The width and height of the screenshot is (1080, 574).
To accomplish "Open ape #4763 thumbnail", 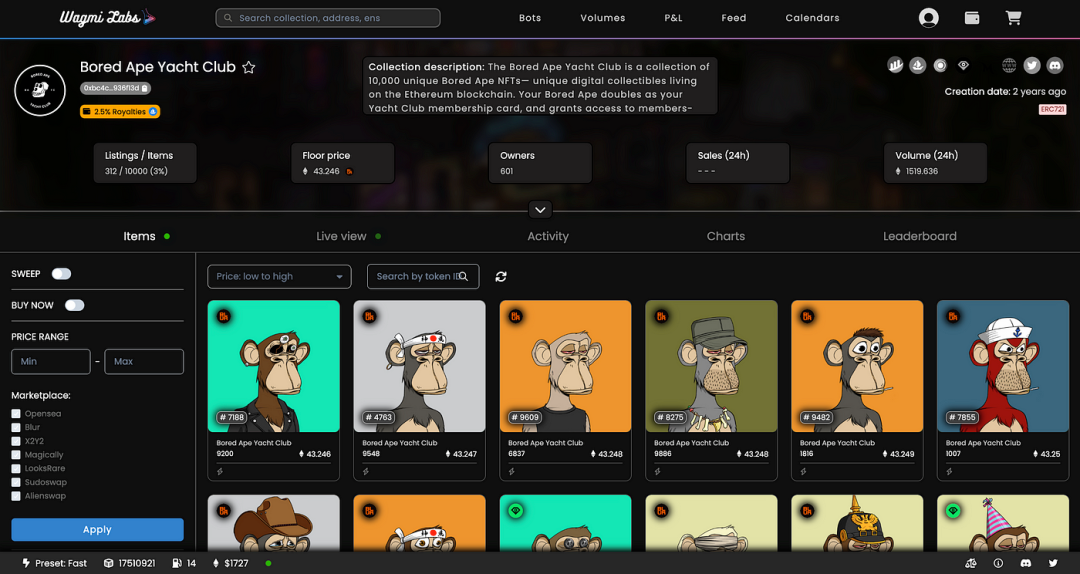I will tap(419, 366).
